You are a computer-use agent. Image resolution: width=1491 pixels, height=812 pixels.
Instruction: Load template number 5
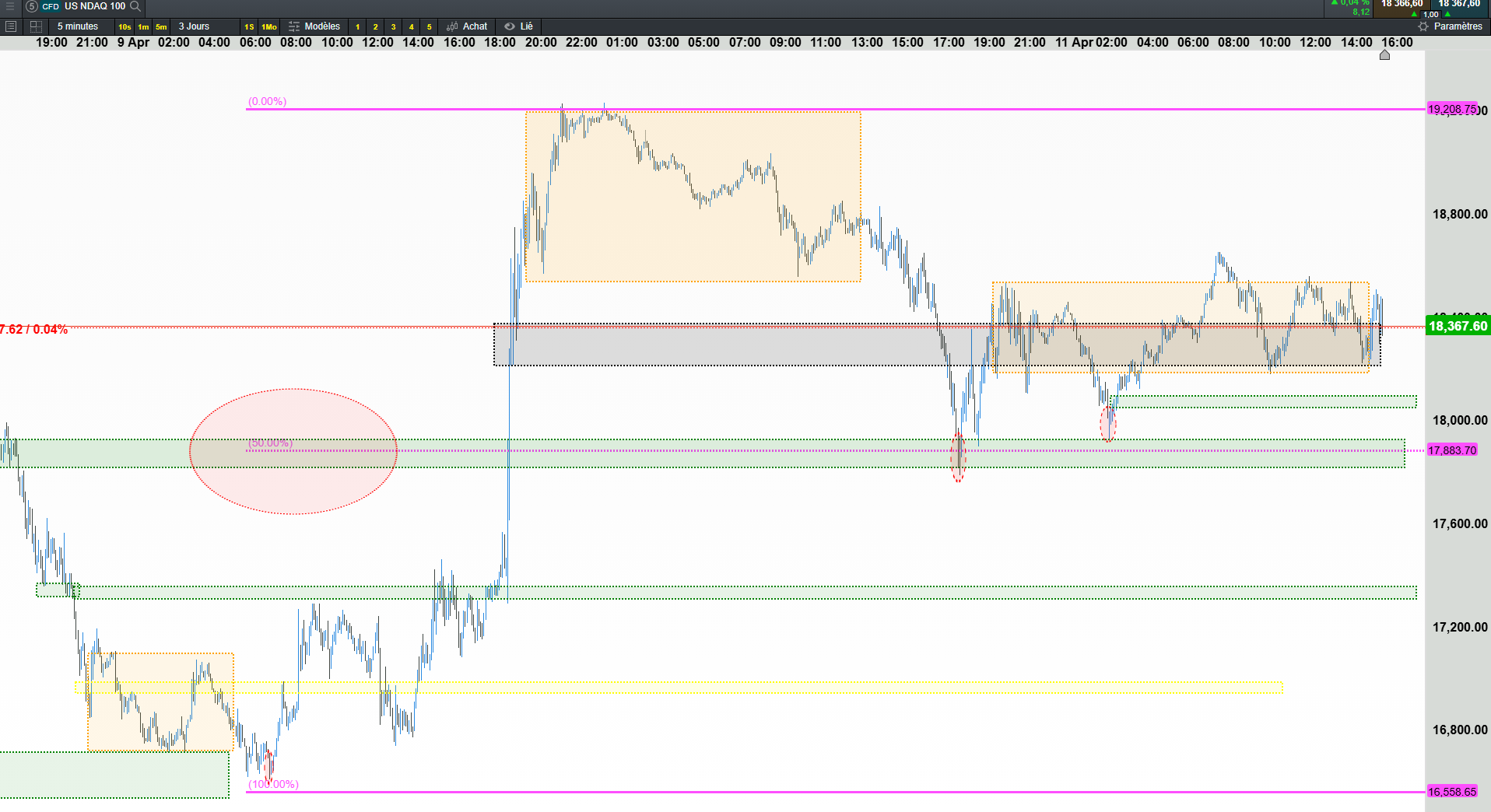pyautogui.click(x=430, y=26)
